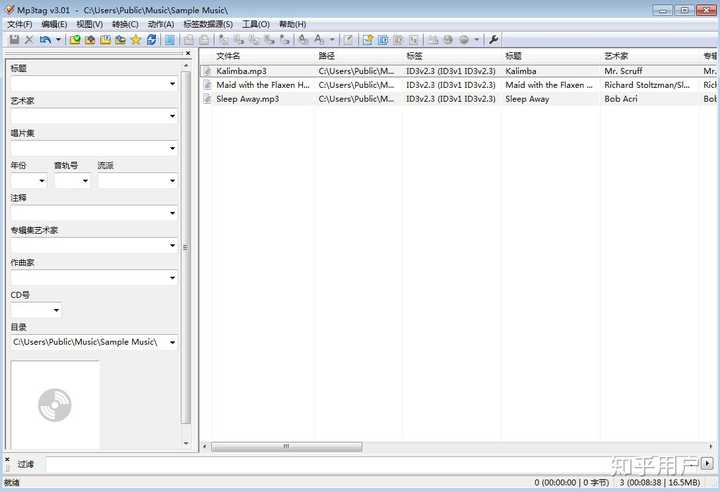
Task: Select the Sleep Away.mp3 file row
Action: [x=459, y=99]
